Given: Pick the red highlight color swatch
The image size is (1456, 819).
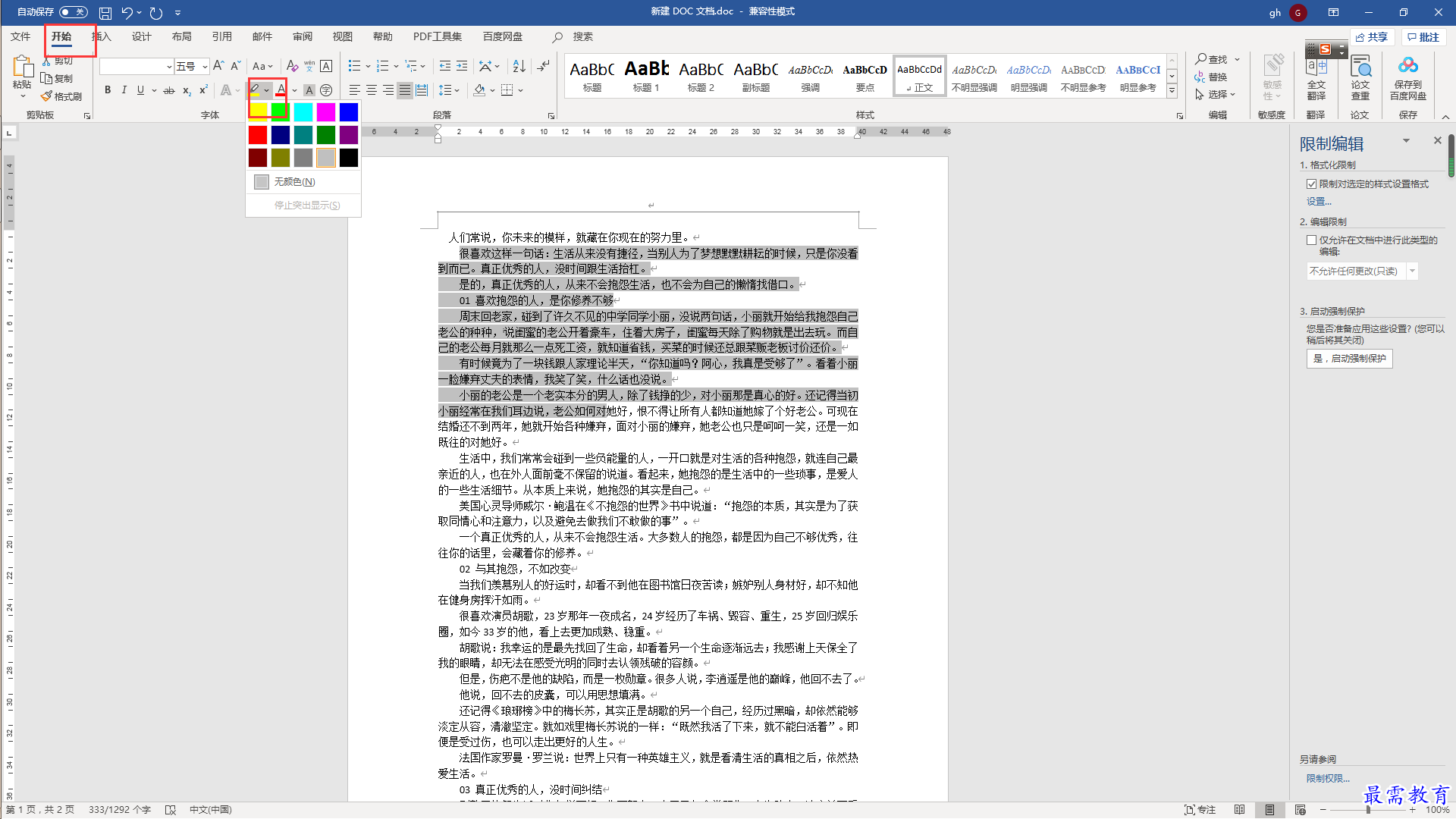Looking at the screenshot, I should (x=258, y=135).
